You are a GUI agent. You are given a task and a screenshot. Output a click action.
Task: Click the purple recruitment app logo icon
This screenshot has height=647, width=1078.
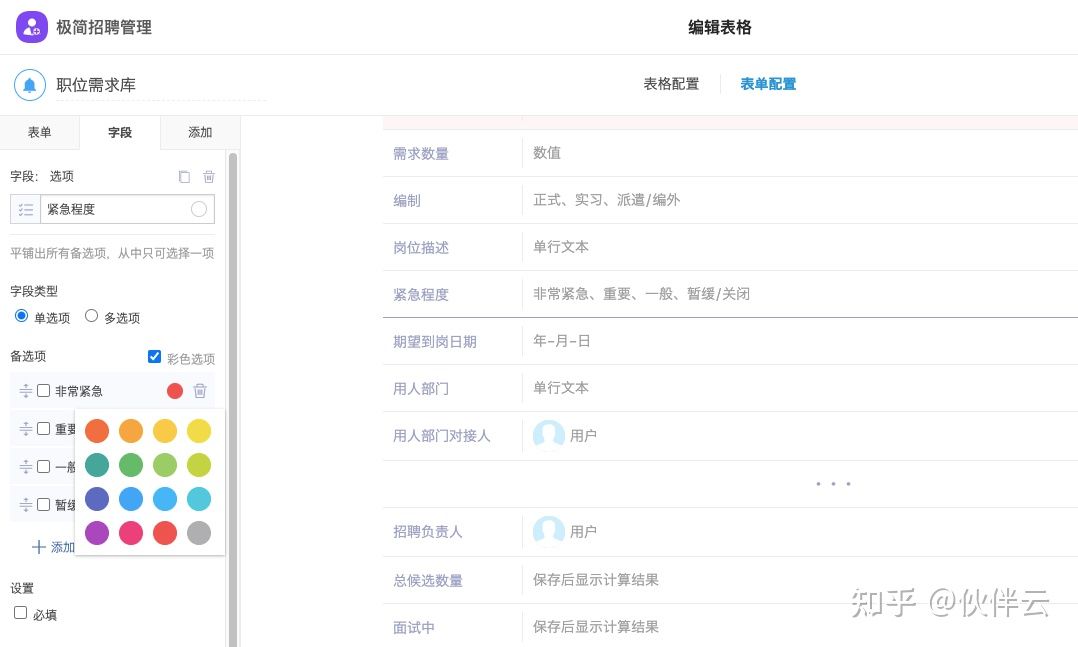pos(32,27)
